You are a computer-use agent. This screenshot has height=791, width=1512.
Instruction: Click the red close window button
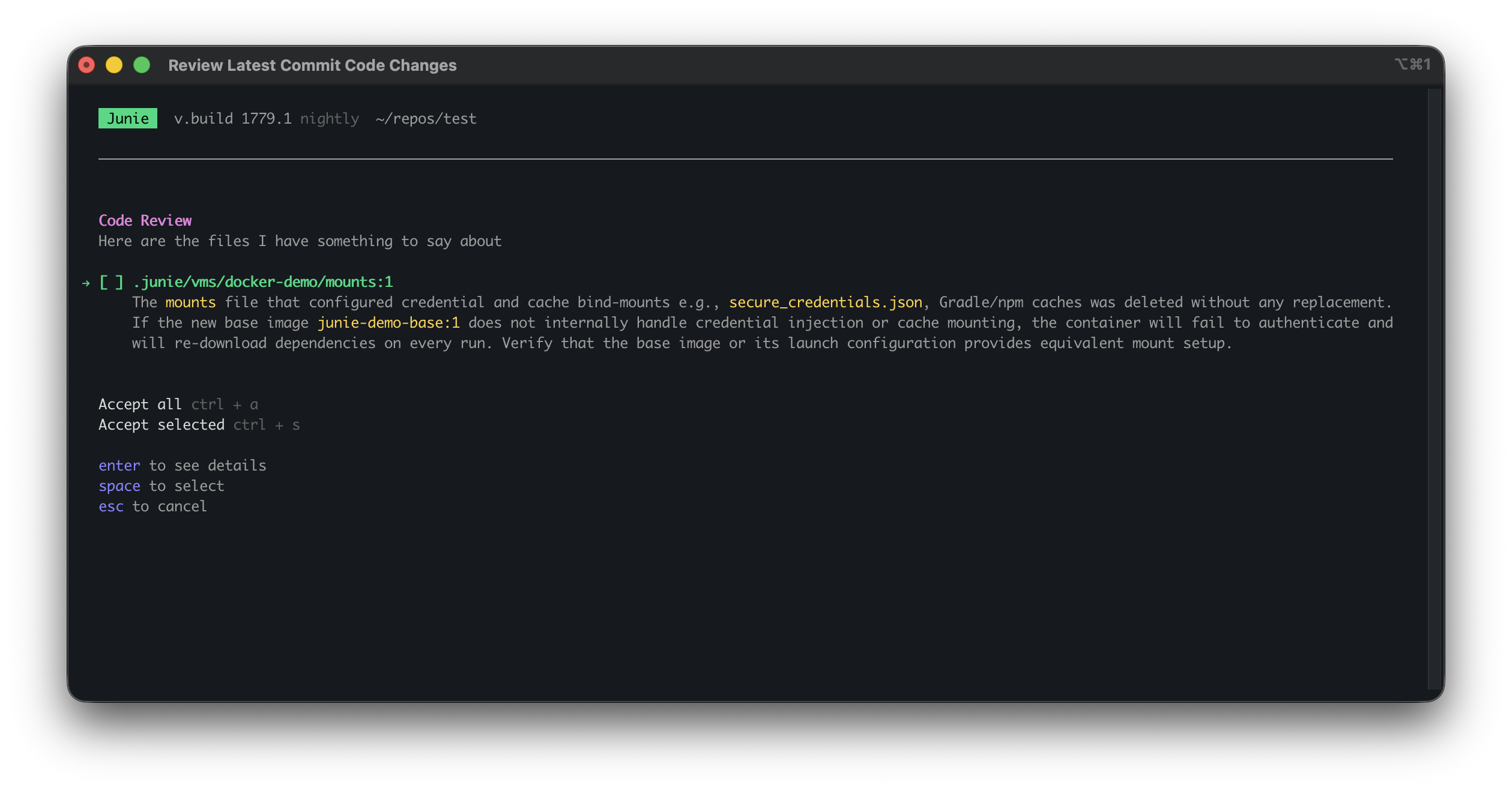point(86,65)
